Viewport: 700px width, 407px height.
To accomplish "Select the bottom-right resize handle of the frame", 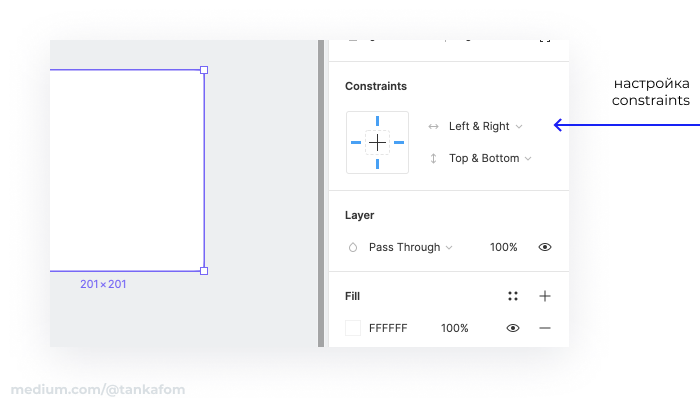I will pos(204,271).
